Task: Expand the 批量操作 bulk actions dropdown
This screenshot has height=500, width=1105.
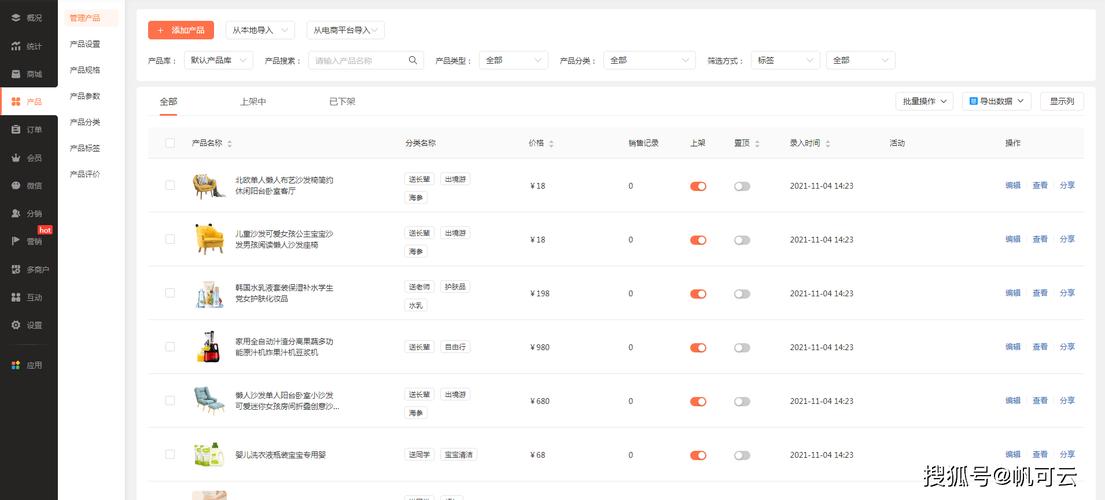Action: click(925, 101)
